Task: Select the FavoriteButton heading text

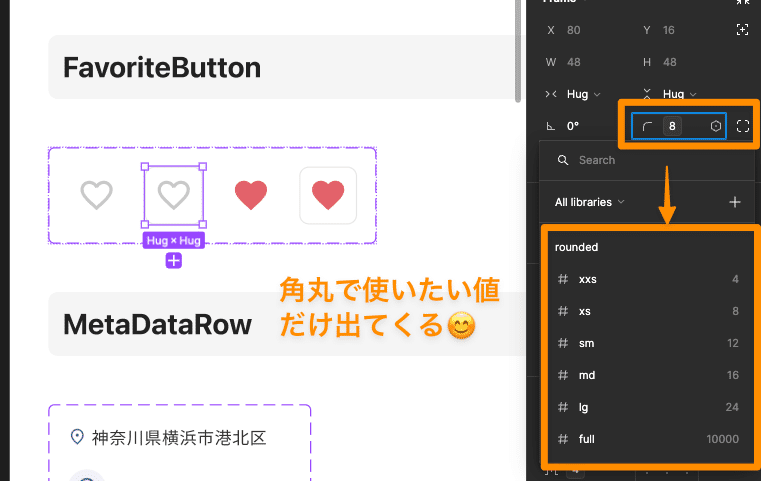Action: tap(162, 67)
